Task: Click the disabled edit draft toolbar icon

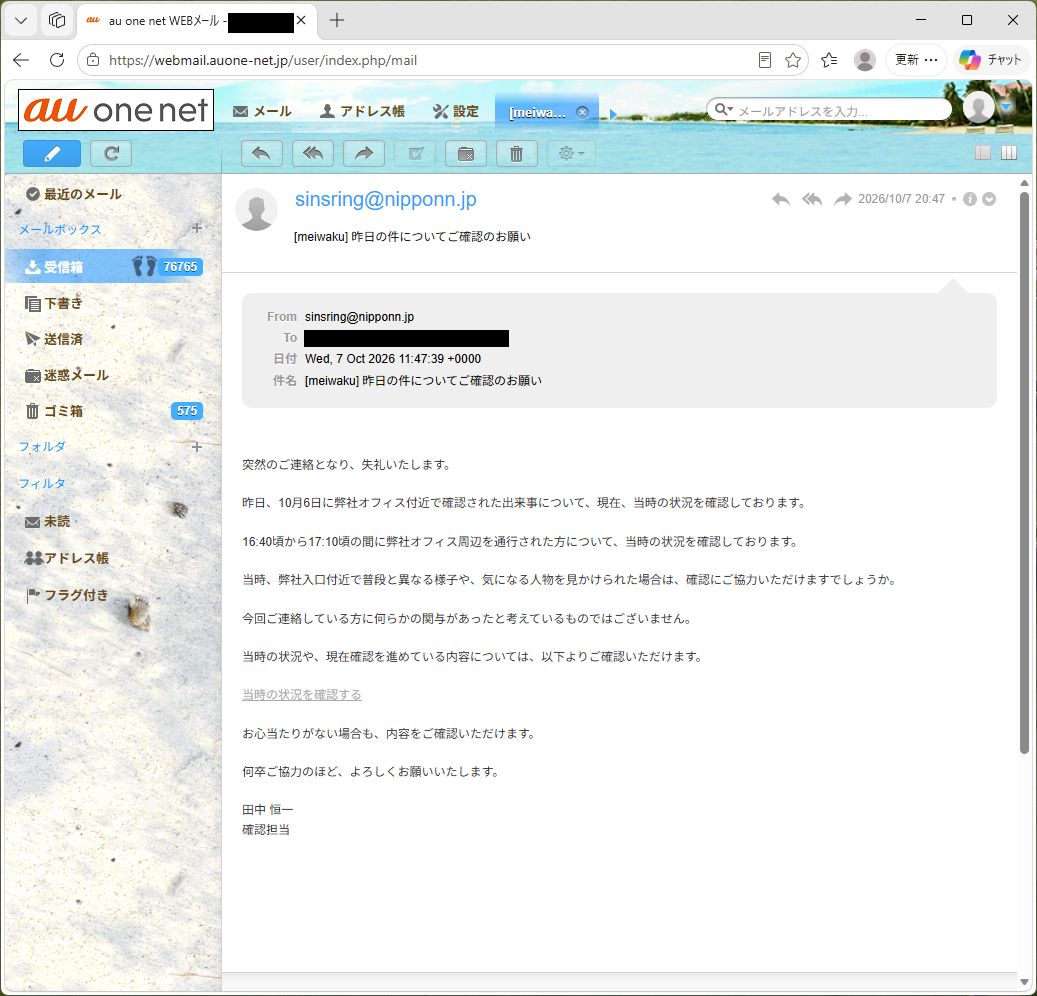Action: (415, 153)
